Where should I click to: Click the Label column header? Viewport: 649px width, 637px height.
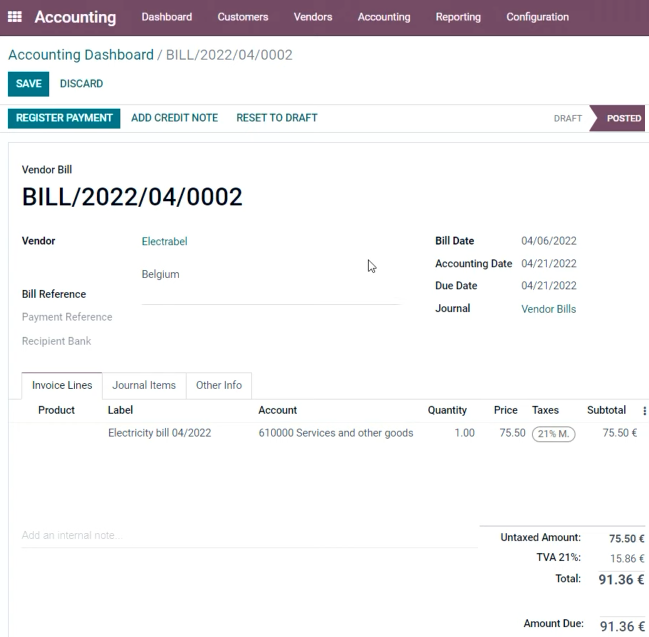[120, 411]
